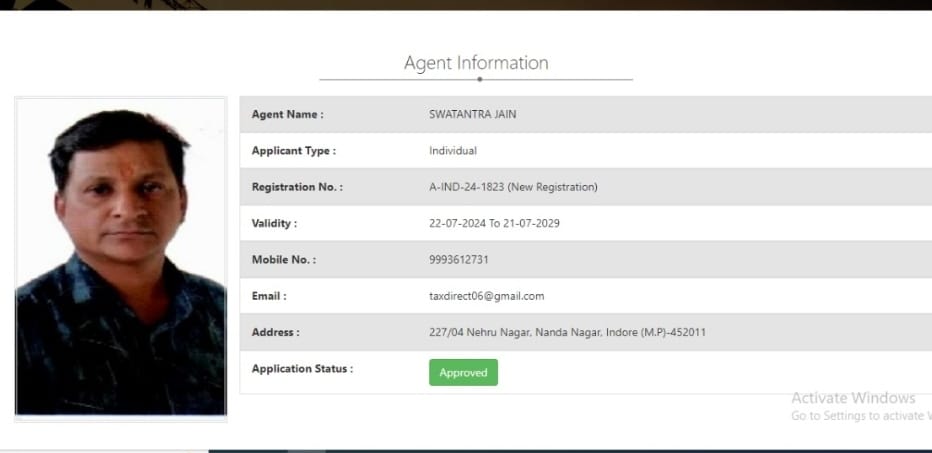Click the taxdirect06@gmail.com email address
This screenshot has width=932, height=453.
click(486, 296)
